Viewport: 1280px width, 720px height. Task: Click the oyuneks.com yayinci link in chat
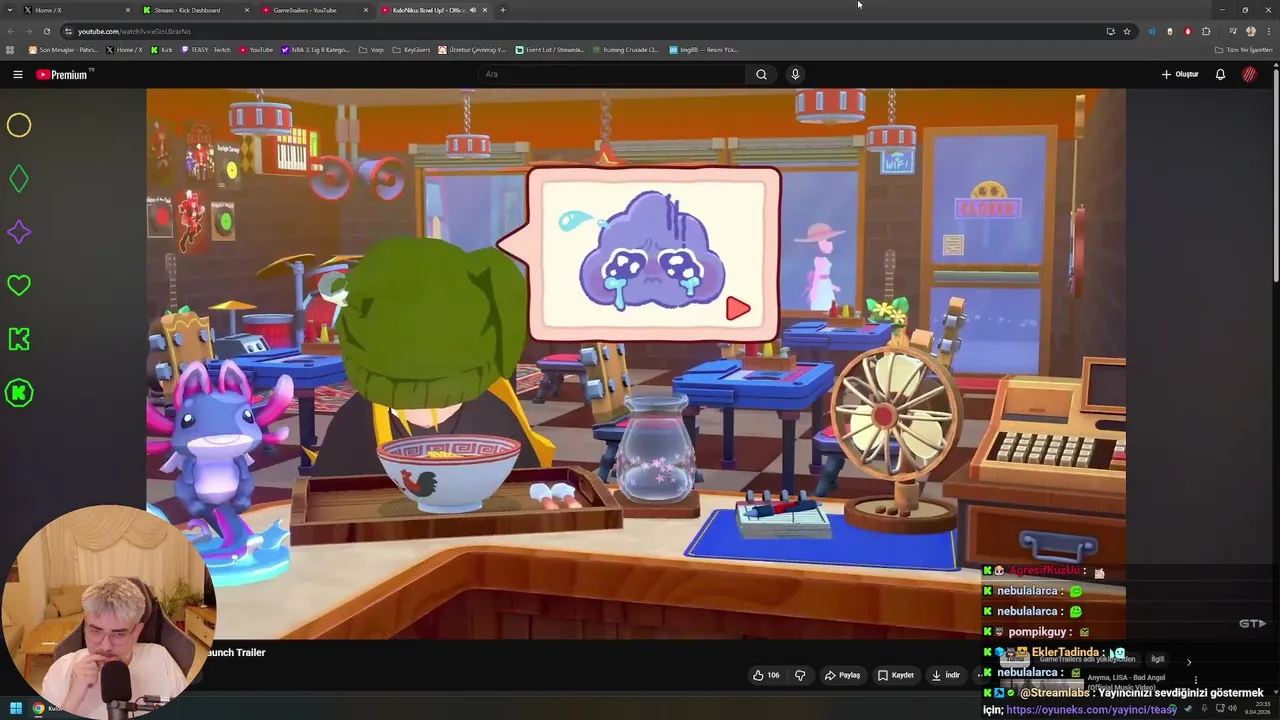click(1091, 710)
